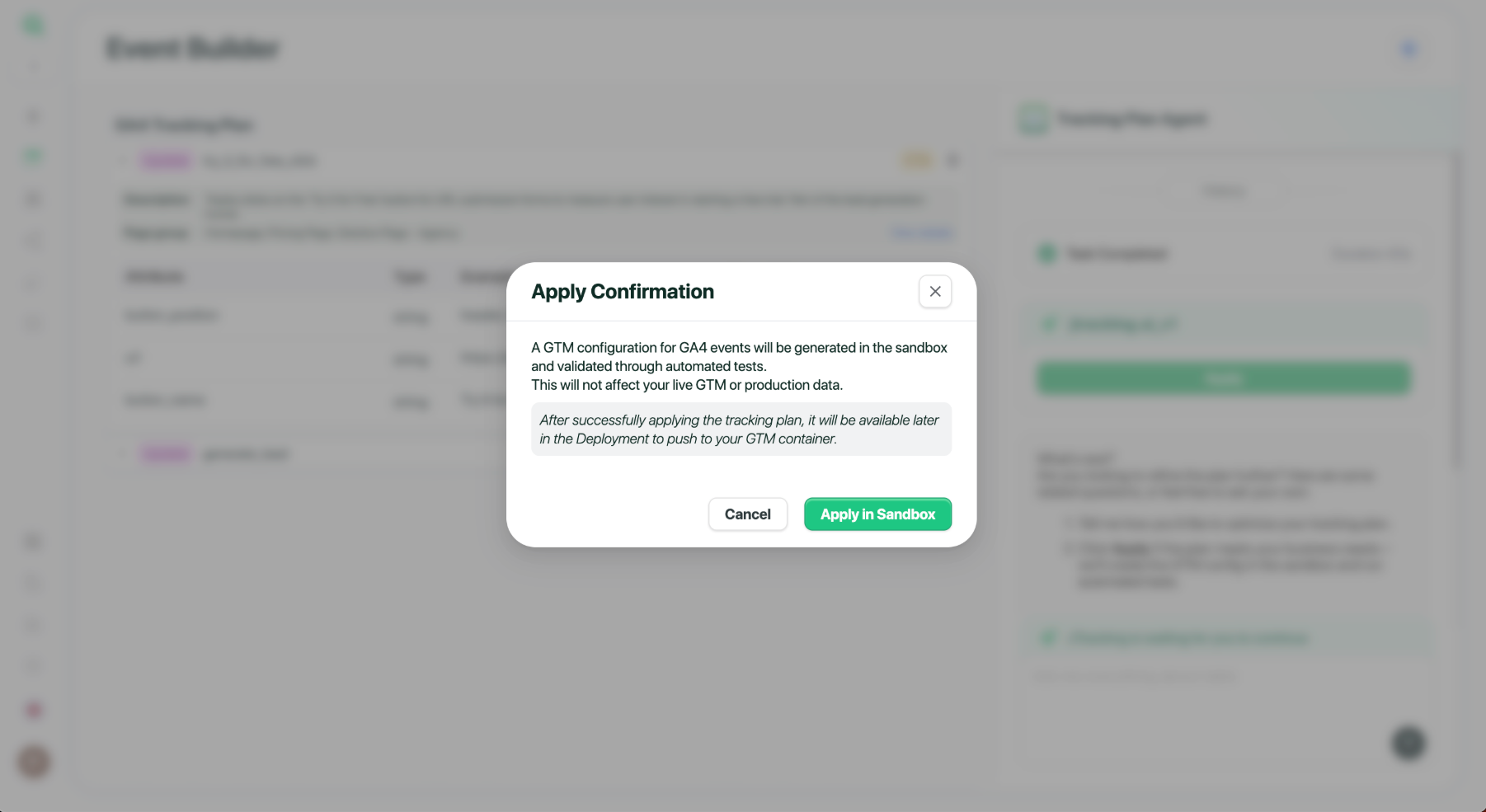Click the blue icon in top-right corner
1486x812 pixels.
click(1409, 49)
